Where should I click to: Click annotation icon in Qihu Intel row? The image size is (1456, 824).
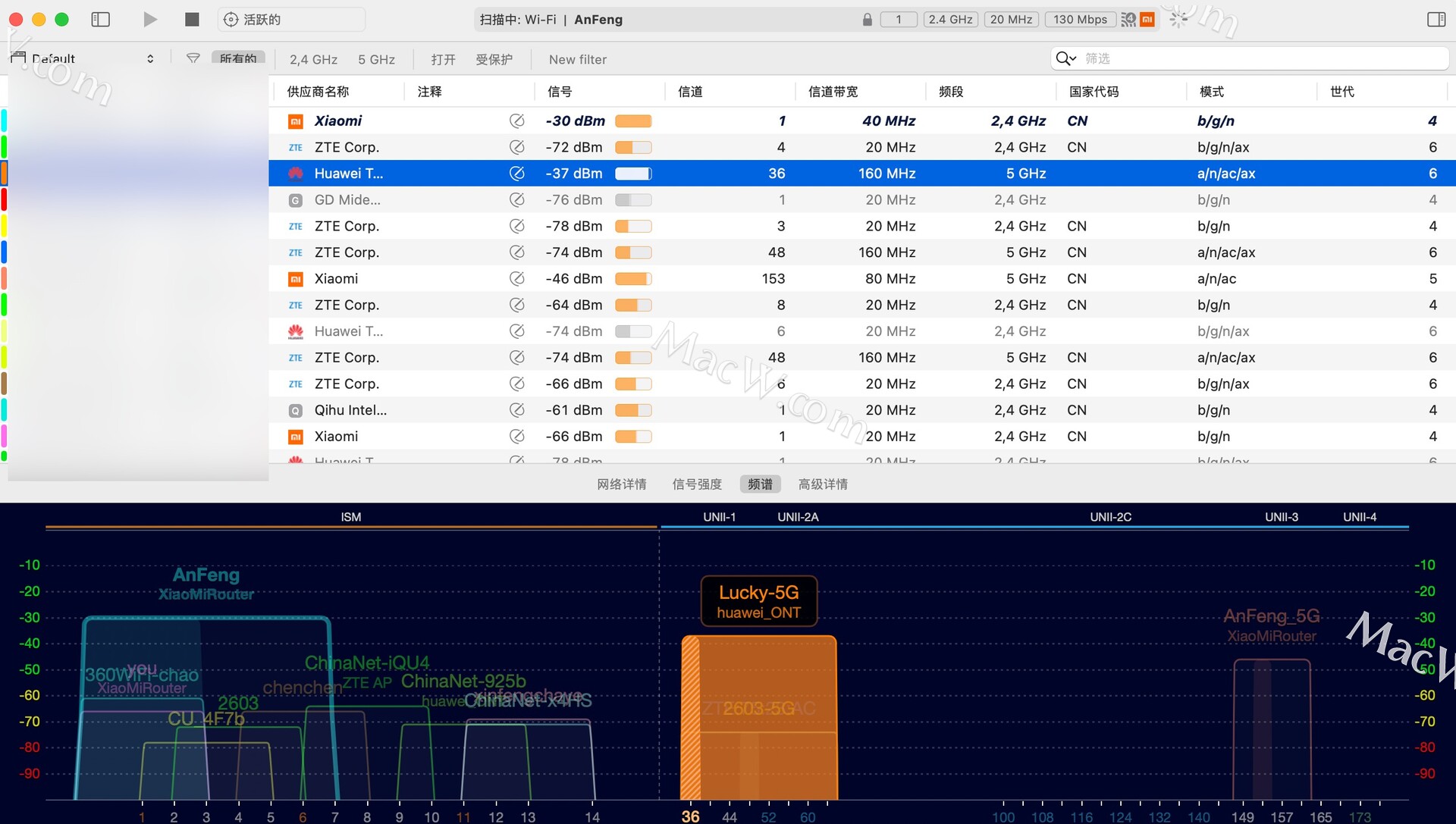point(516,410)
